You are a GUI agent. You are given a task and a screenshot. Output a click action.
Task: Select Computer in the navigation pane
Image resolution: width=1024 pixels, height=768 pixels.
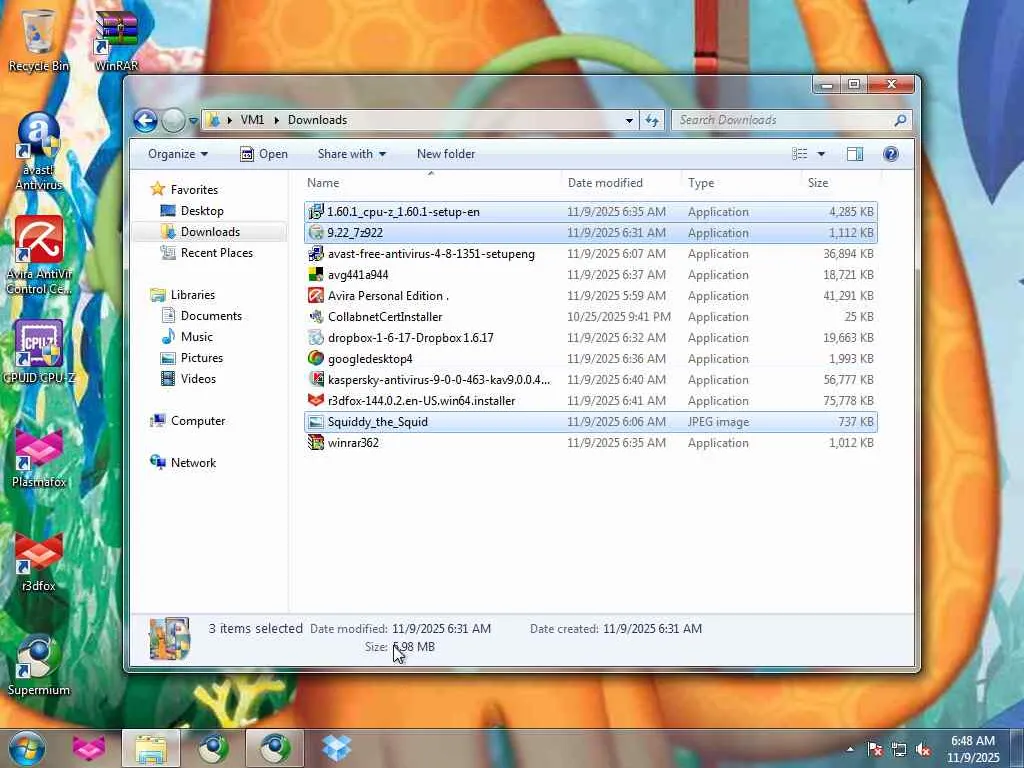[197, 421]
